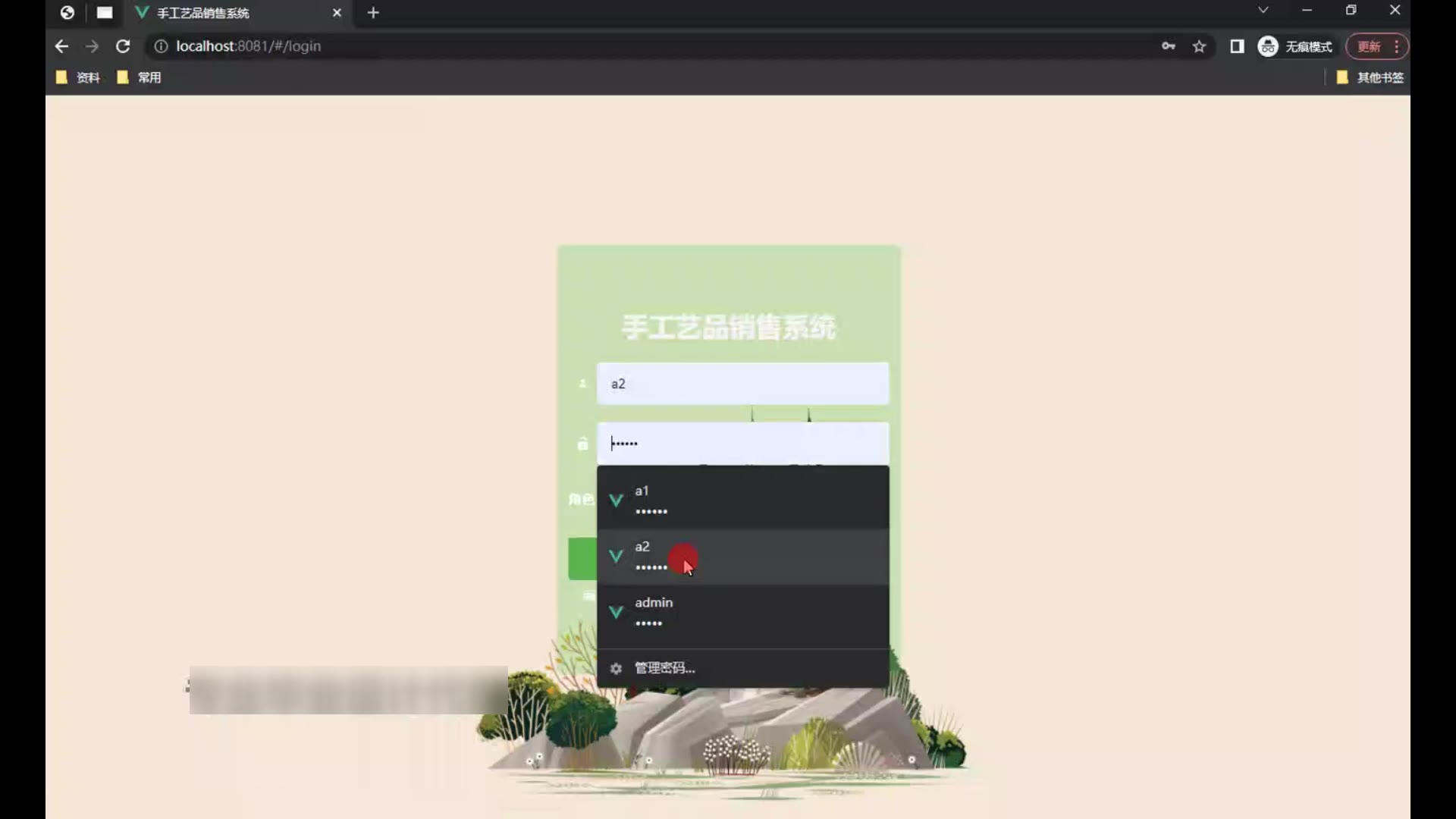Open the password key icon in address bar

click(x=1168, y=46)
